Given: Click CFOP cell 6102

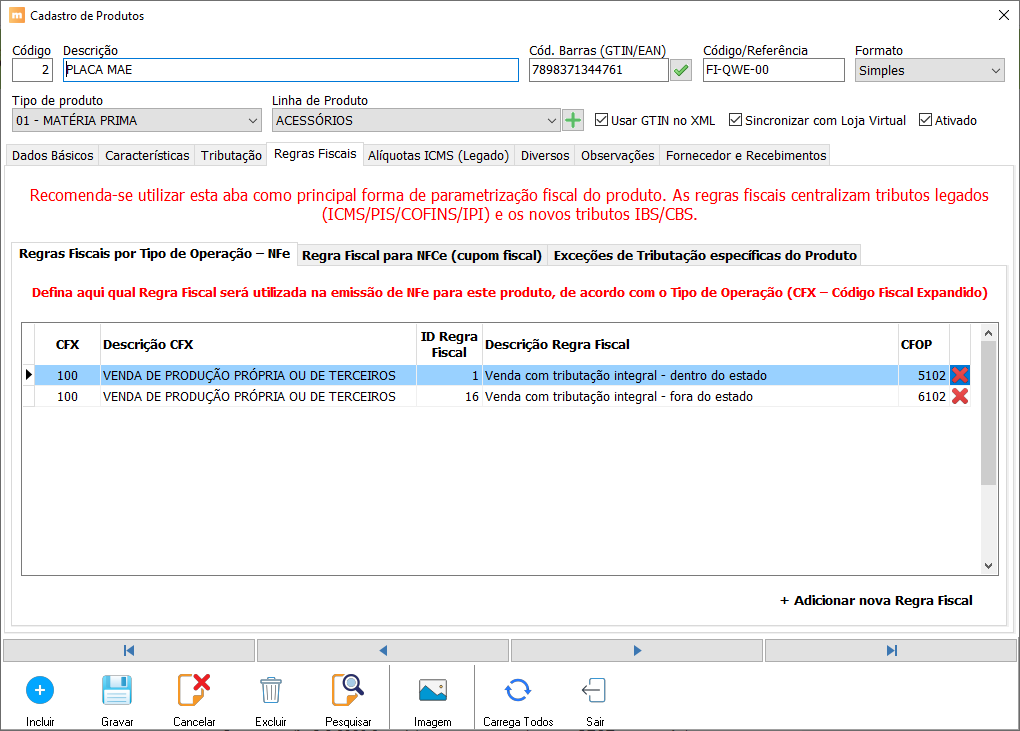Looking at the screenshot, I should 924,396.
